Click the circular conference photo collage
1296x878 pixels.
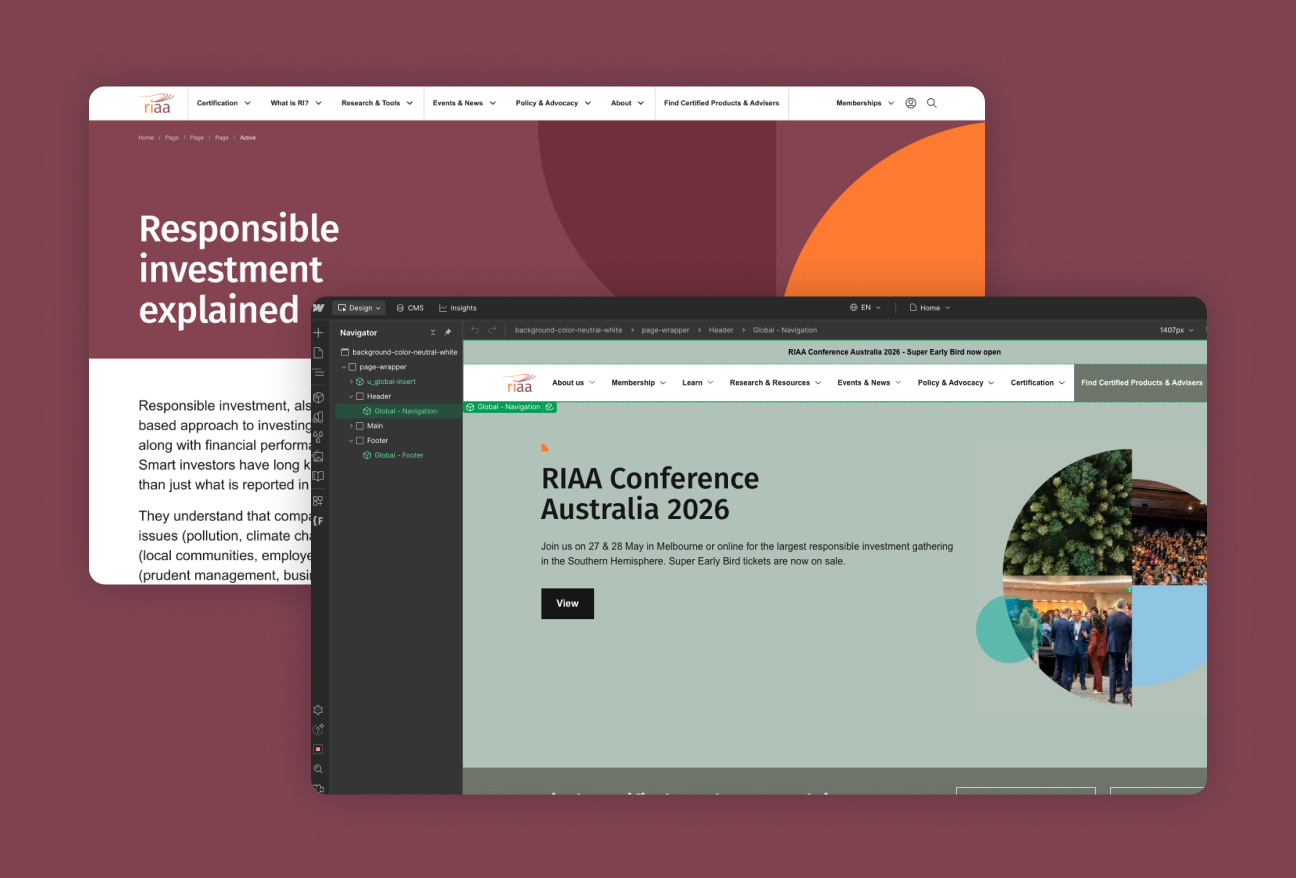[x=1093, y=578]
